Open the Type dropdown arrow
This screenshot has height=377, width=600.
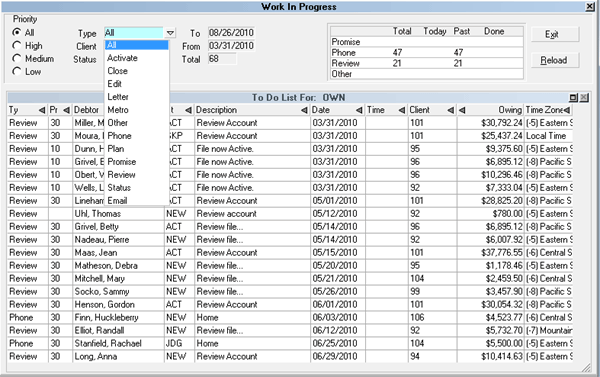click(170, 33)
